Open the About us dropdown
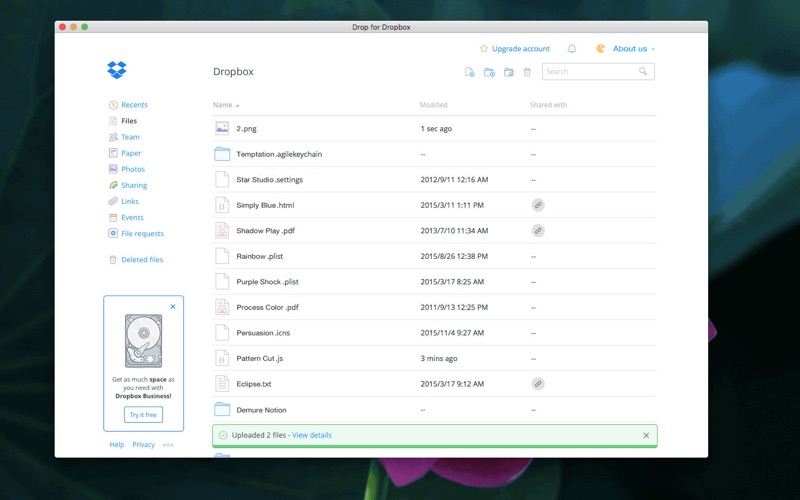 point(634,48)
